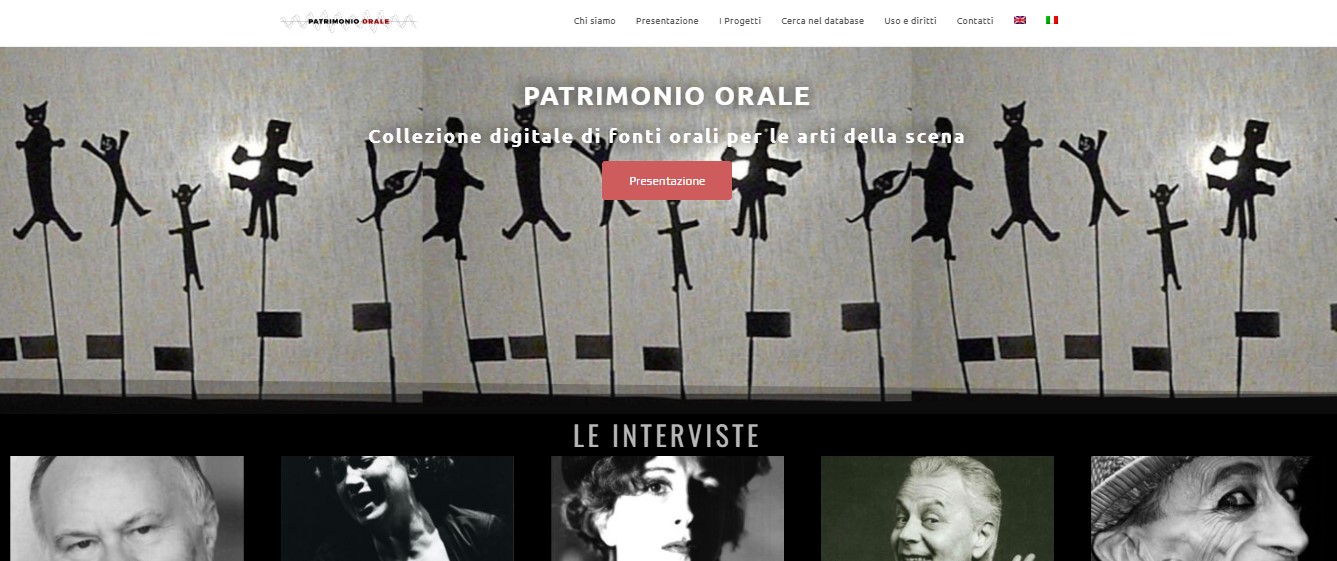This screenshot has height=561, width=1337.
Task: Select the Italian flag language icon
Action: (x=1052, y=20)
